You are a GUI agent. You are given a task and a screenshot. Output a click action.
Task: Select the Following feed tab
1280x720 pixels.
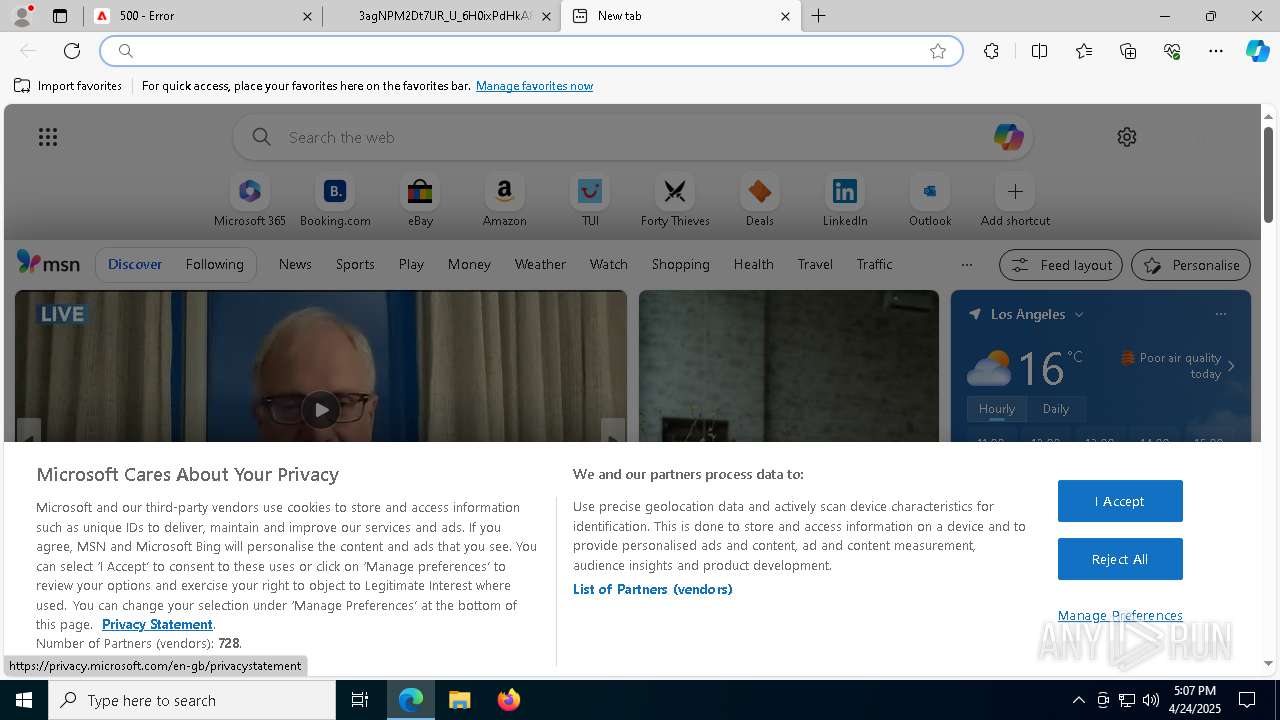(214, 264)
